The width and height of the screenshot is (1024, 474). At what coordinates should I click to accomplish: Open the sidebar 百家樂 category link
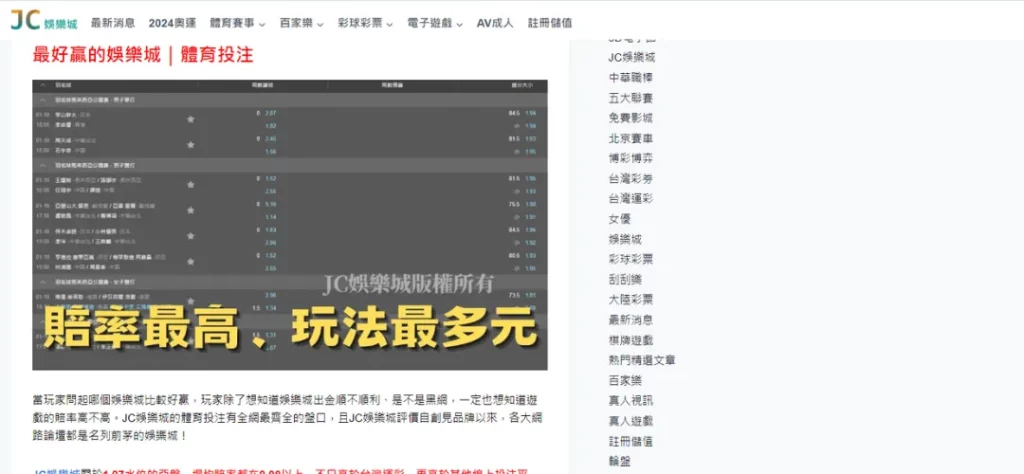[x=625, y=380]
